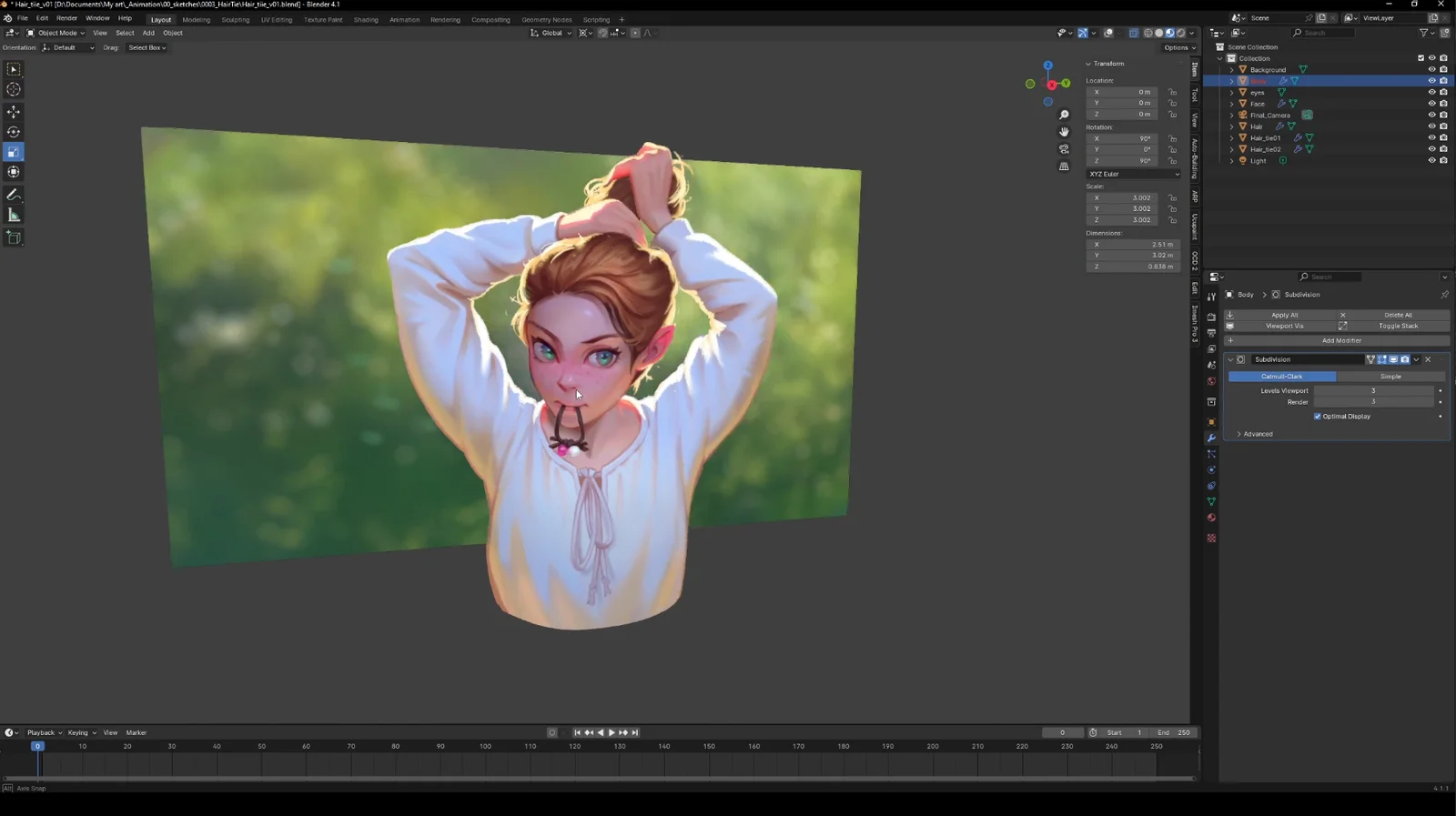Select the Select Box tool
The image size is (1456, 816).
(x=14, y=69)
